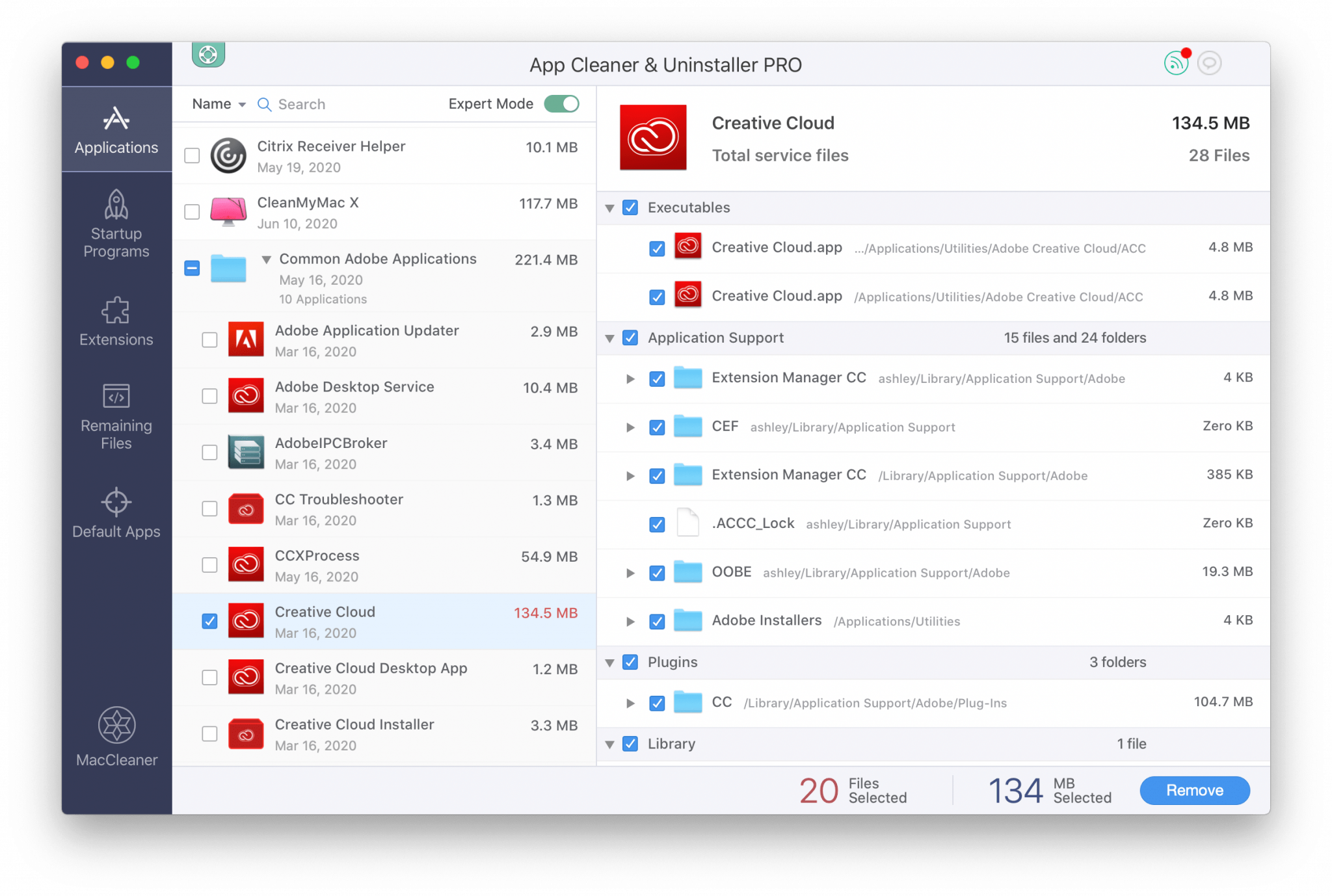Expand the Extension Manager CC folder
Viewport: 1332px width, 896px height.
point(629,377)
